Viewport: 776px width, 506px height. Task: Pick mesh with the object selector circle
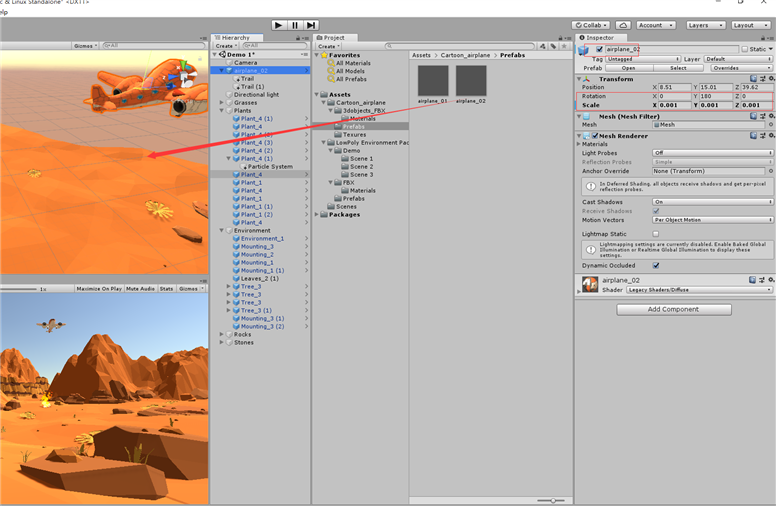point(771,125)
